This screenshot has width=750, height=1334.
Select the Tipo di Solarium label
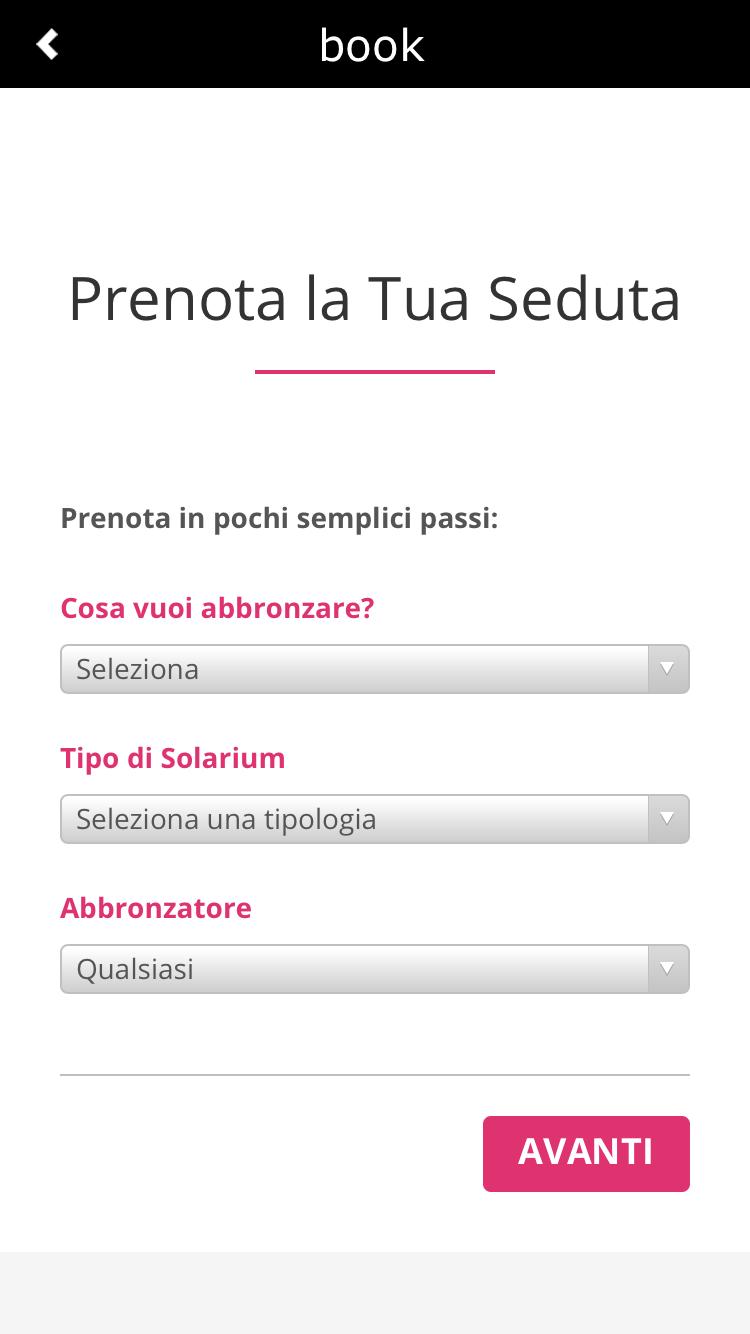(x=173, y=758)
